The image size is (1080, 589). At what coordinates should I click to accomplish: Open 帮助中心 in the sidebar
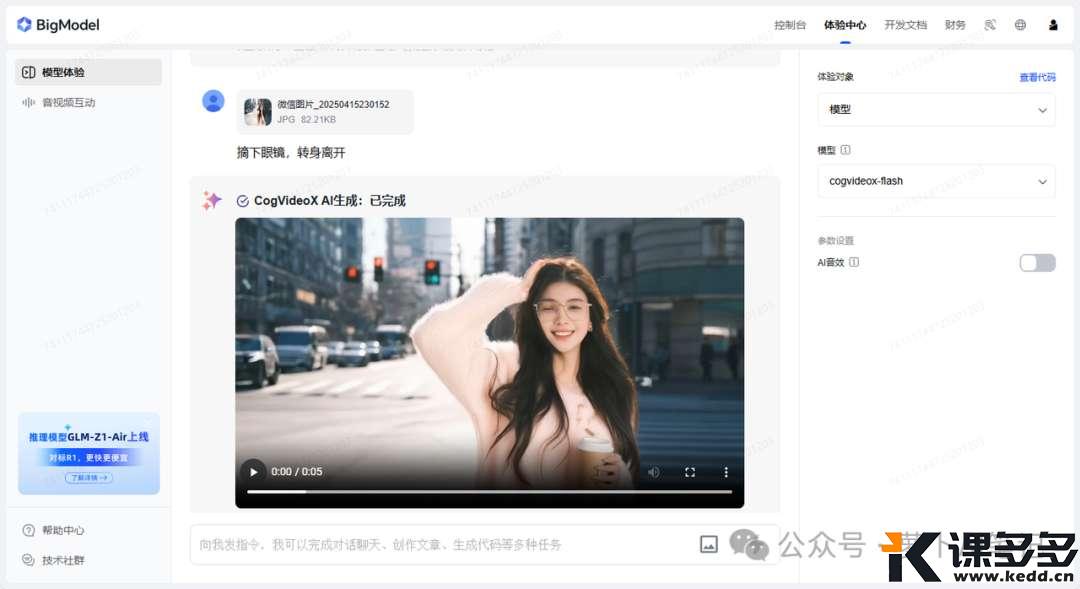62,530
